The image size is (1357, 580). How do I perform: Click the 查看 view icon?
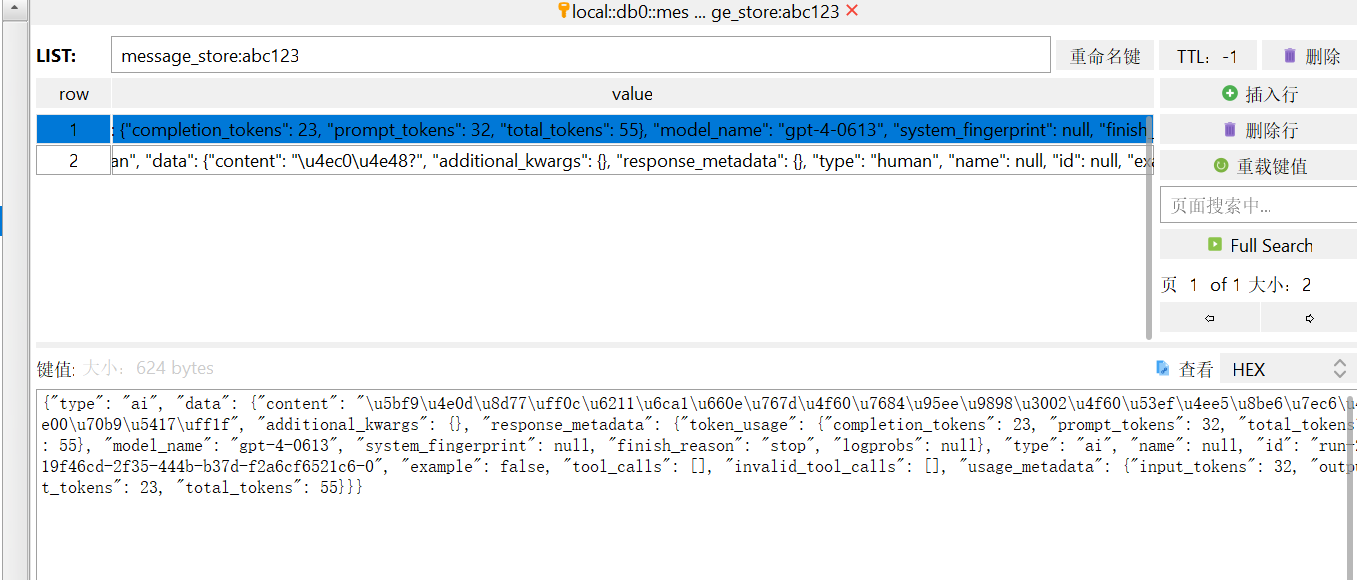pyautogui.click(x=1162, y=369)
